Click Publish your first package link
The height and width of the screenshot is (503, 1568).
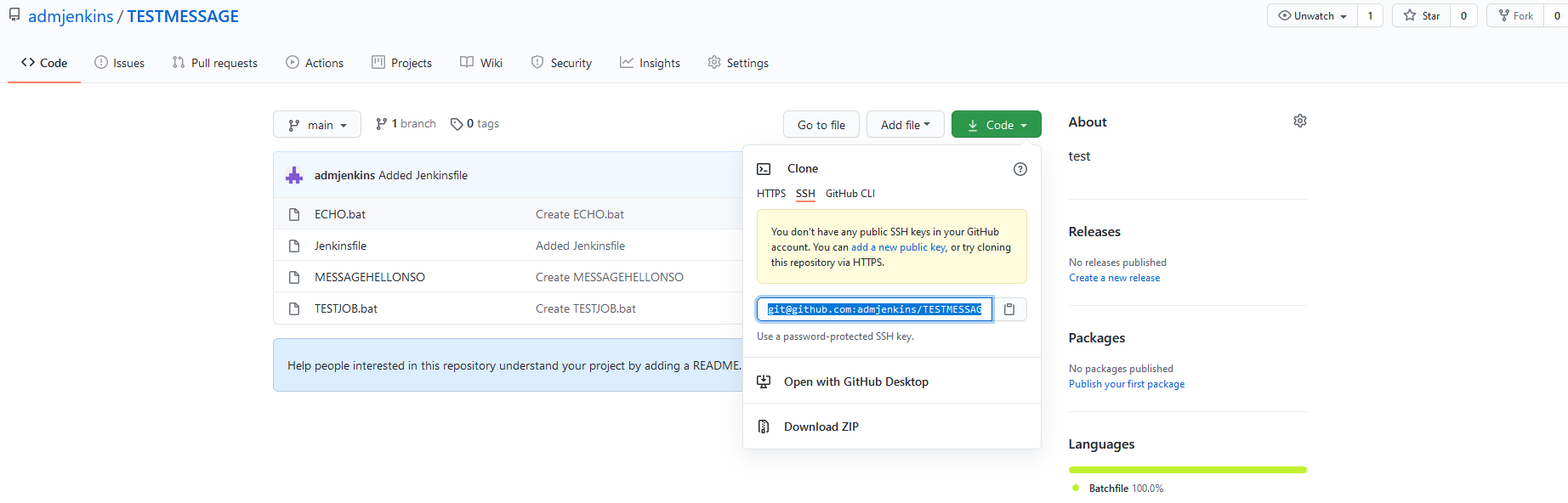point(1127,384)
